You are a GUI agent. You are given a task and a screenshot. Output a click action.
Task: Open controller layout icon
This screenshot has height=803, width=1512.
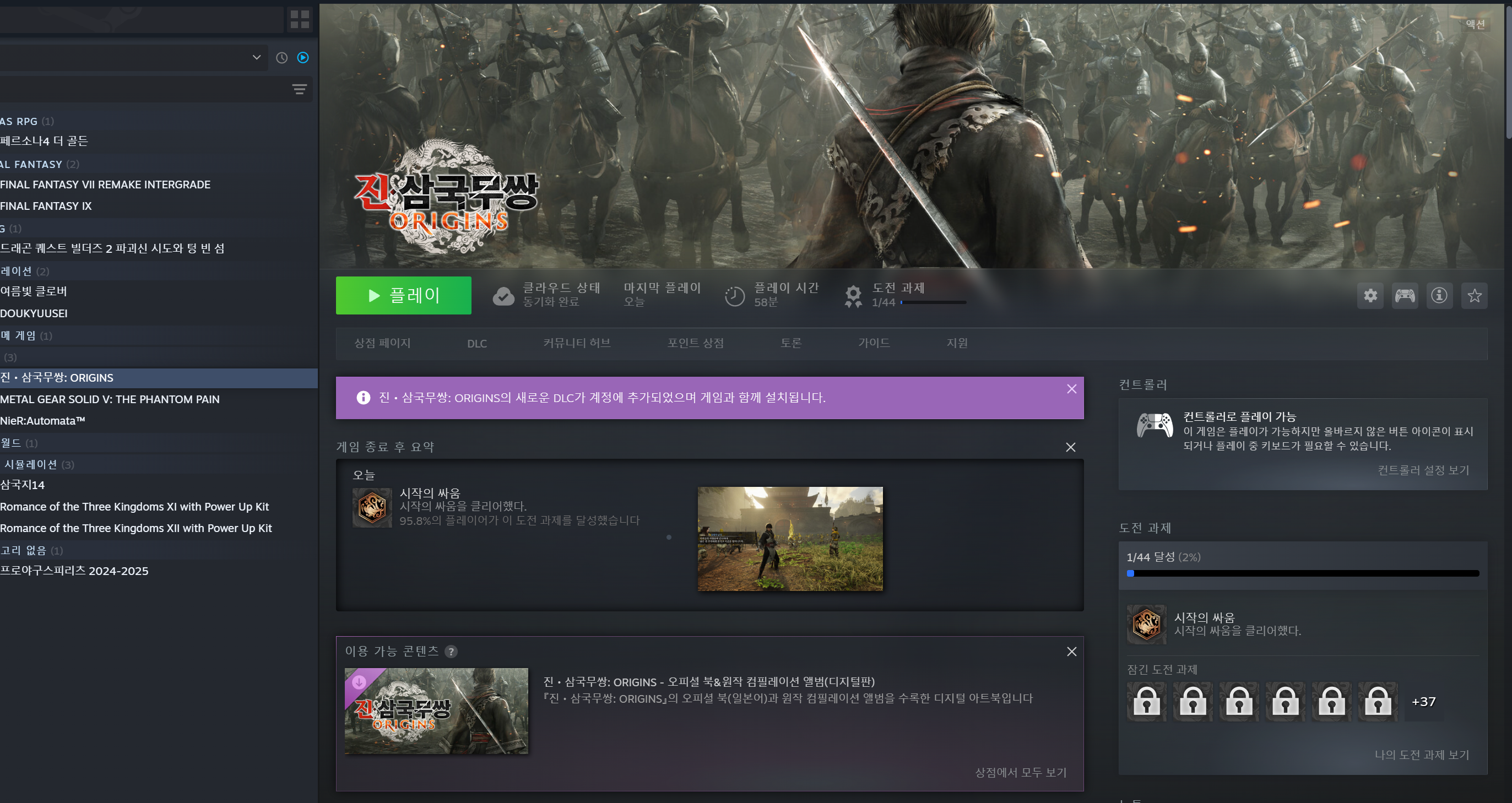1405,295
